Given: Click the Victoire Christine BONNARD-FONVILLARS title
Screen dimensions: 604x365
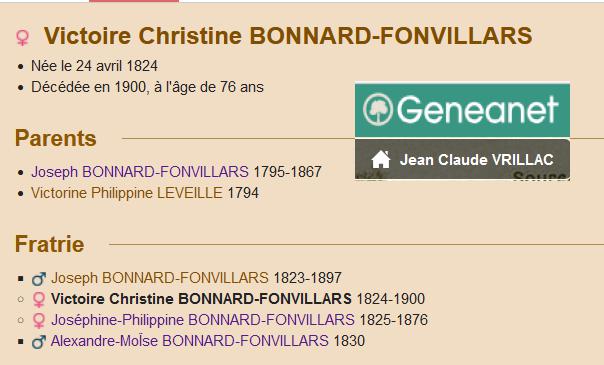Looking at the screenshot, I should 288,36.
